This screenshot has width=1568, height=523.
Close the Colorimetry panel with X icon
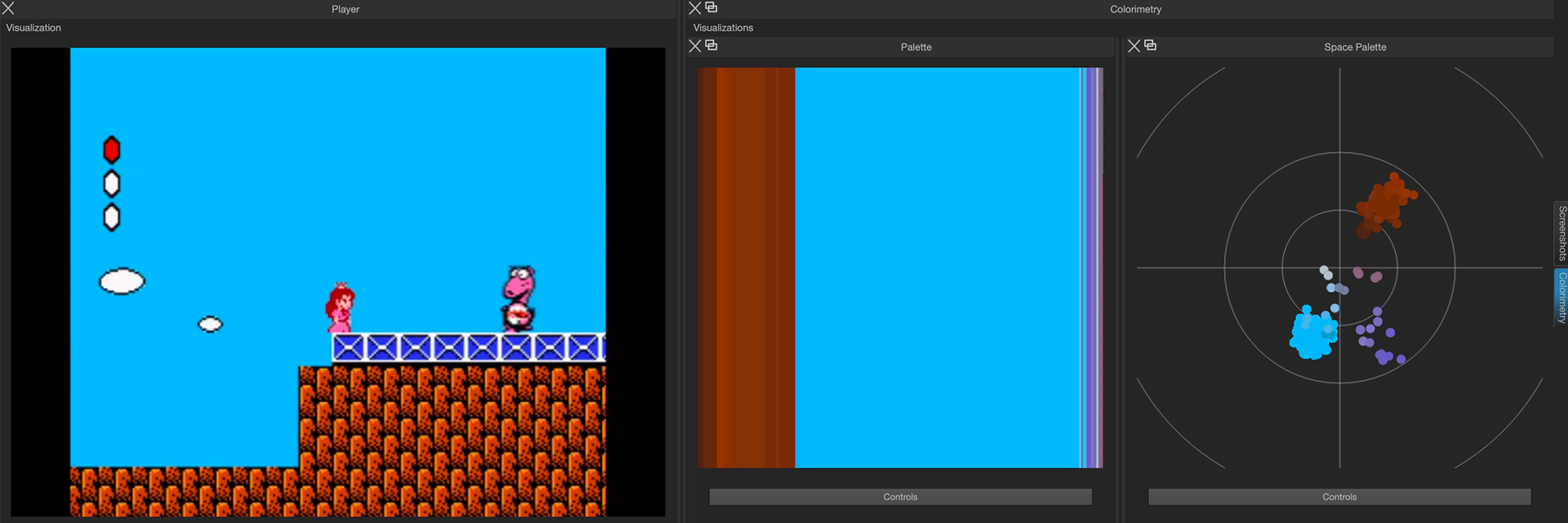[695, 8]
